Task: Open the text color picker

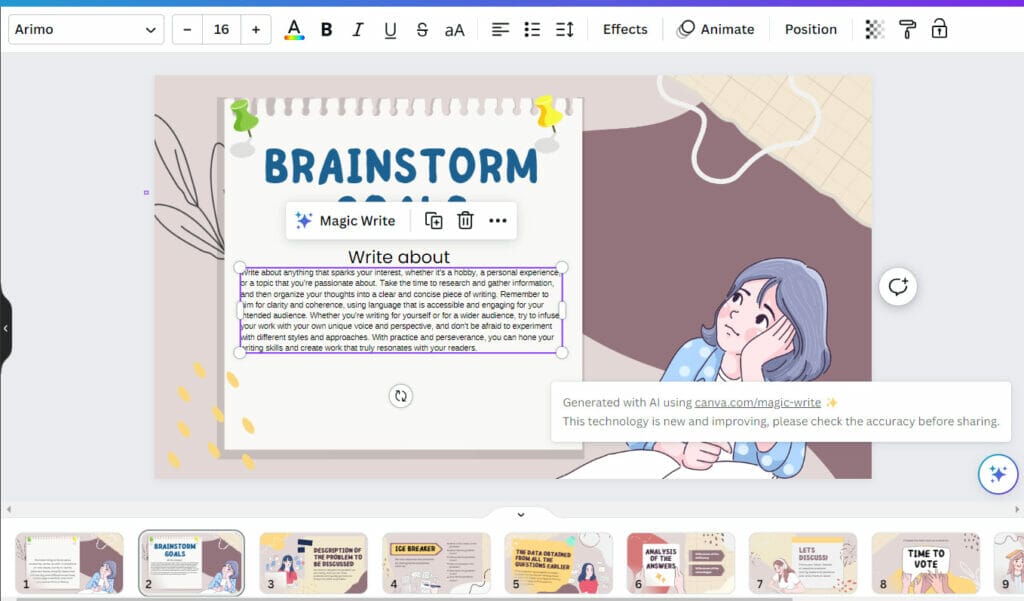Action: [293, 30]
